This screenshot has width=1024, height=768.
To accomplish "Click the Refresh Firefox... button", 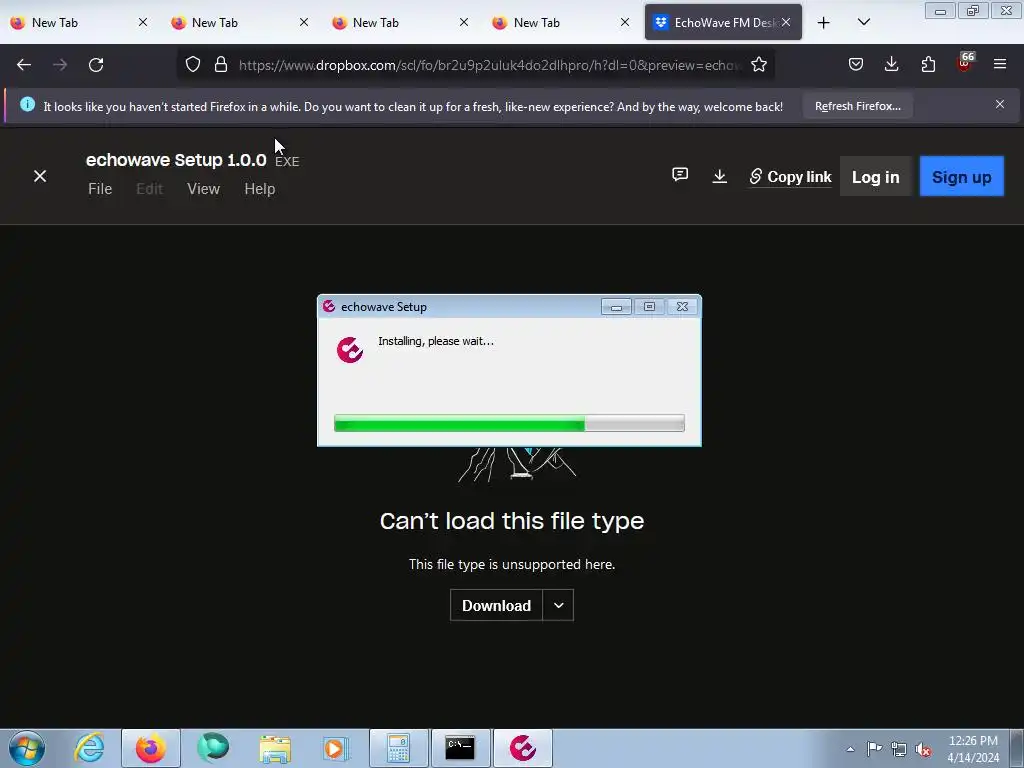I will (x=857, y=106).
